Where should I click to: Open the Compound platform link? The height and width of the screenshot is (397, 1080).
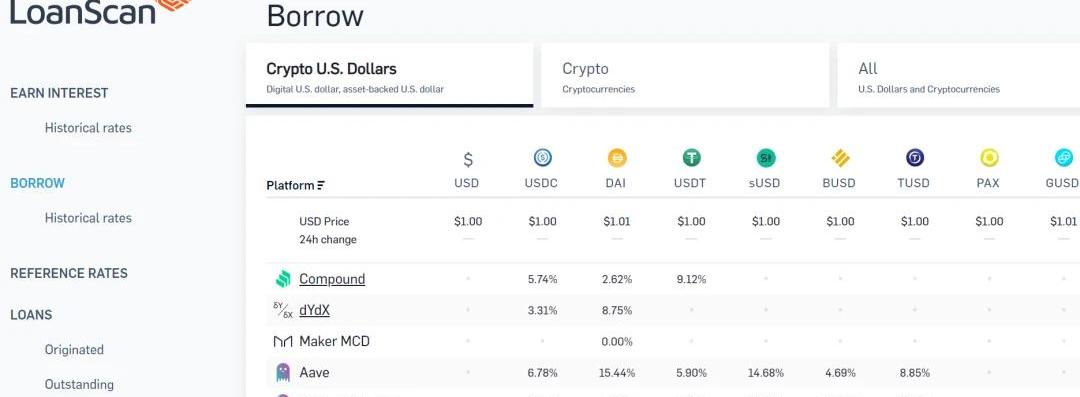[x=332, y=279]
